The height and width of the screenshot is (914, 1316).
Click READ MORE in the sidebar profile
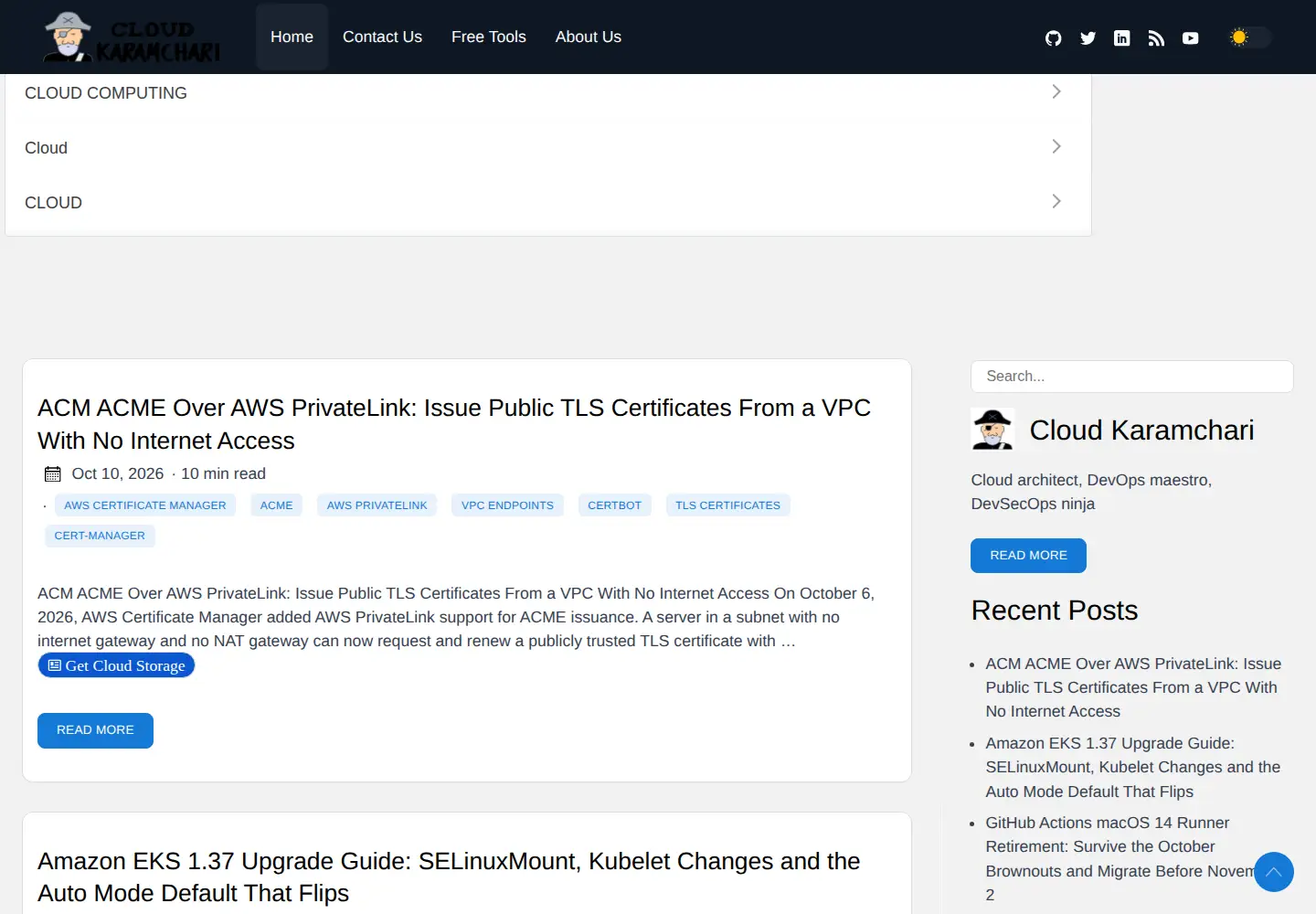pyautogui.click(x=1028, y=556)
